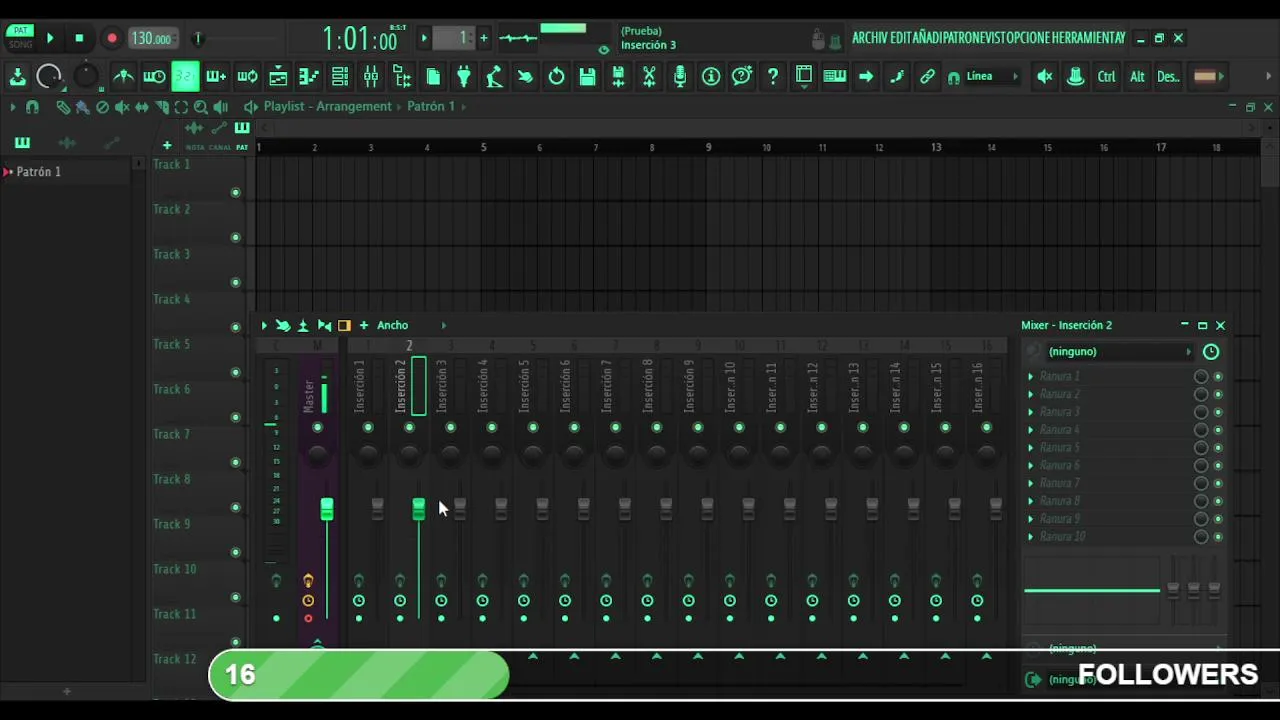This screenshot has width=1280, height=720.
Task: Open the EDIT menu
Action: point(901,38)
